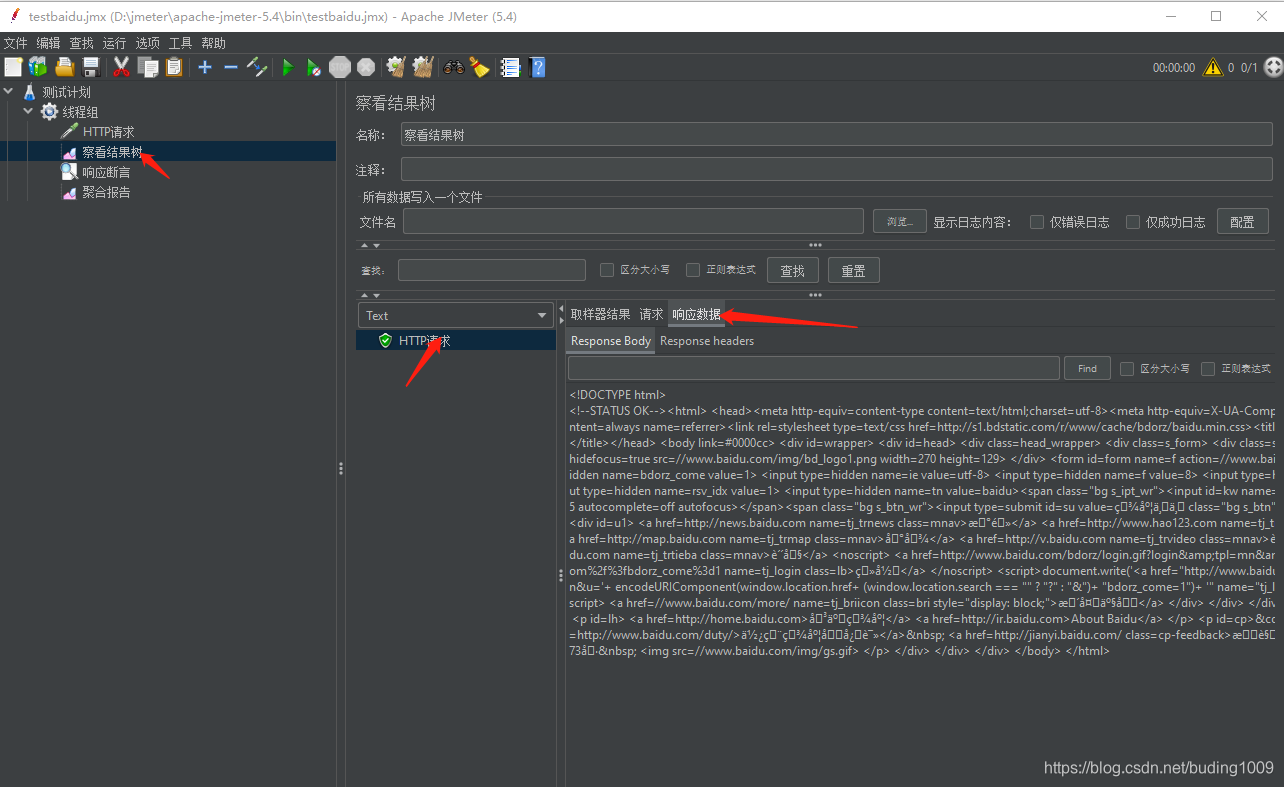Select HTTP请求 sample result
1284x787 pixels.
[x=424, y=341]
